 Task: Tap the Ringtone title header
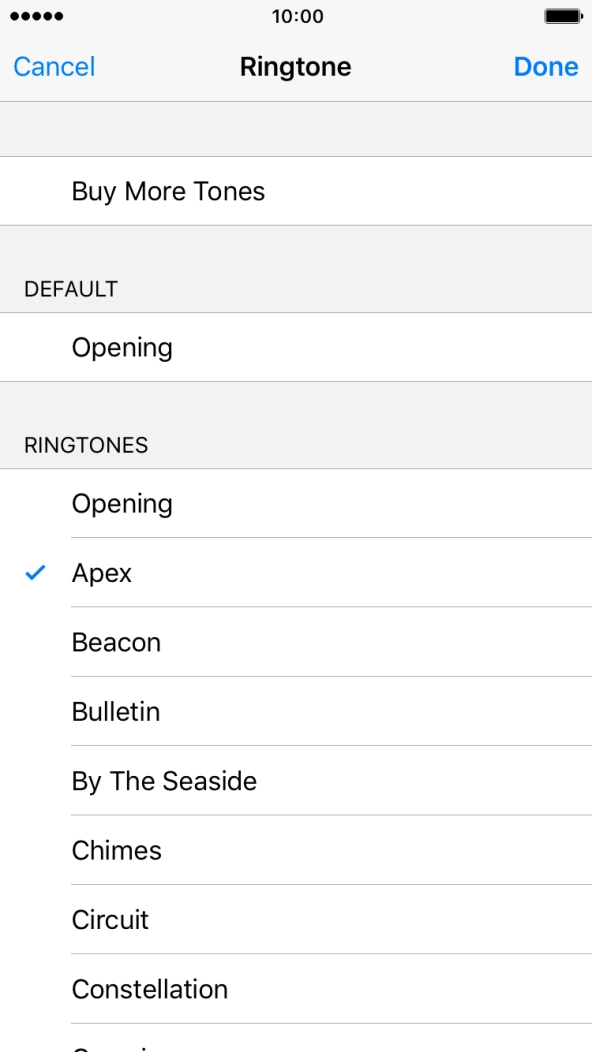click(x=296, y=67)
